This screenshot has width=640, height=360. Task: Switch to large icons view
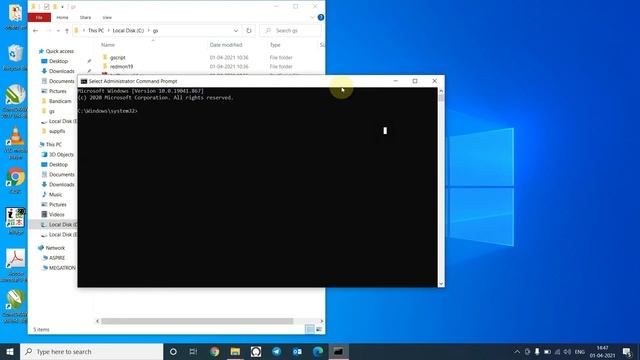point(319,329)
